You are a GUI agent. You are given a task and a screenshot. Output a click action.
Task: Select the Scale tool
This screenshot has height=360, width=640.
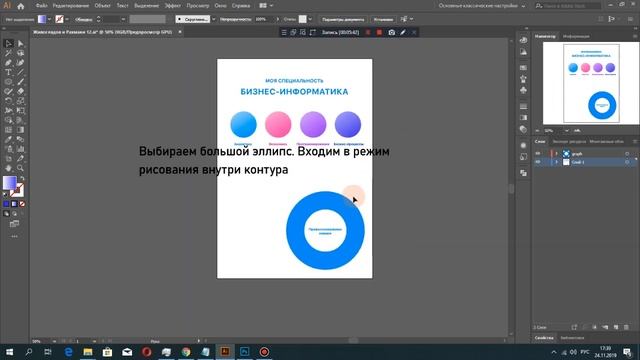20,101
